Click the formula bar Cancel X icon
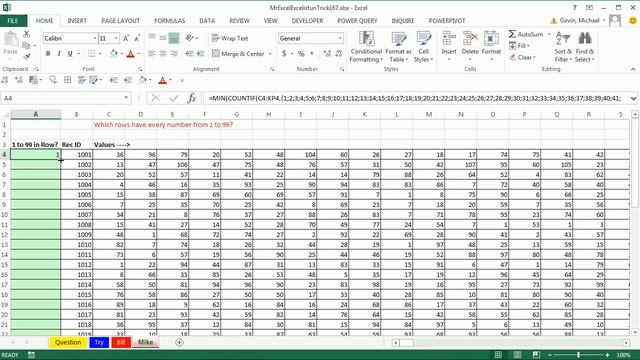The height and width of the screenshot is (360, 640). point(156,98)
